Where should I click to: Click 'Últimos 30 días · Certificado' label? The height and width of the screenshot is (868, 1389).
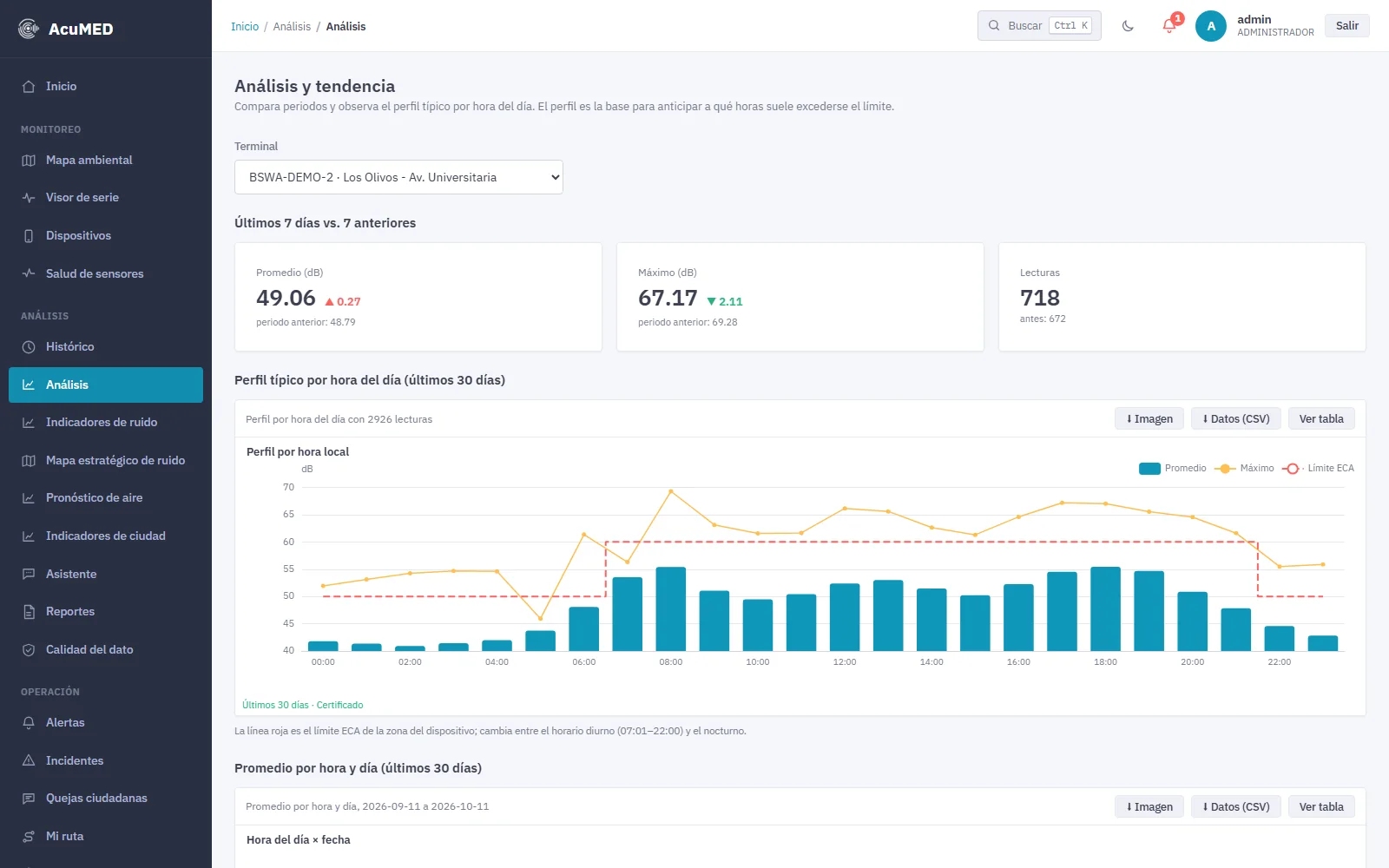coord(302,705)
